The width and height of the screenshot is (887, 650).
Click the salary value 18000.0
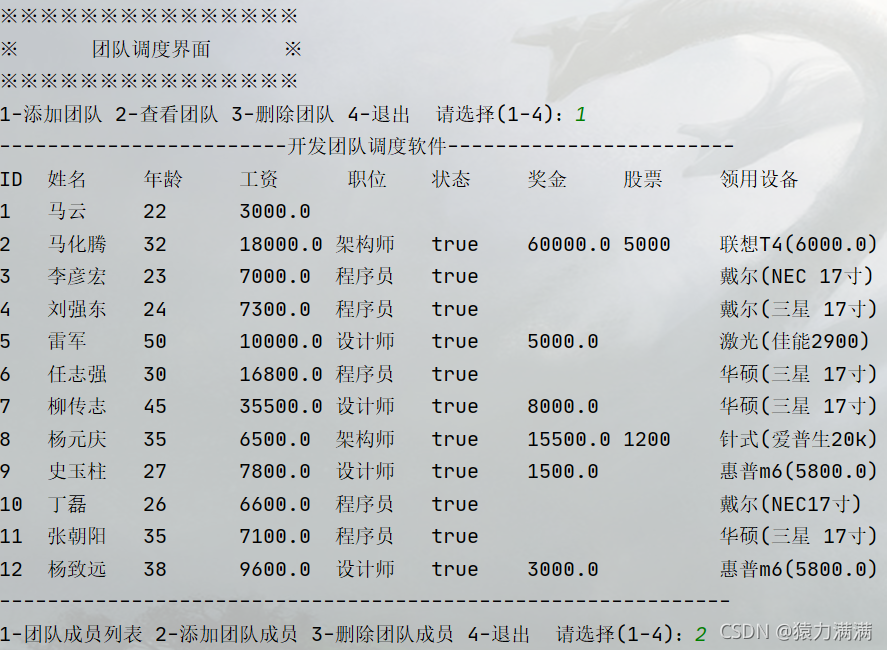281,244
